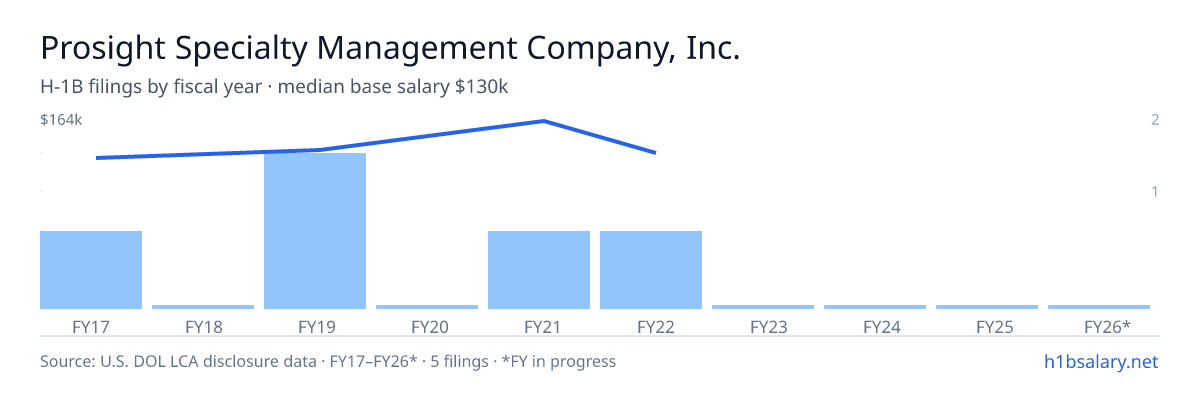1200x400 pixels.
Task: Click the FY20 axis label
Action: (x=427, y=326)
